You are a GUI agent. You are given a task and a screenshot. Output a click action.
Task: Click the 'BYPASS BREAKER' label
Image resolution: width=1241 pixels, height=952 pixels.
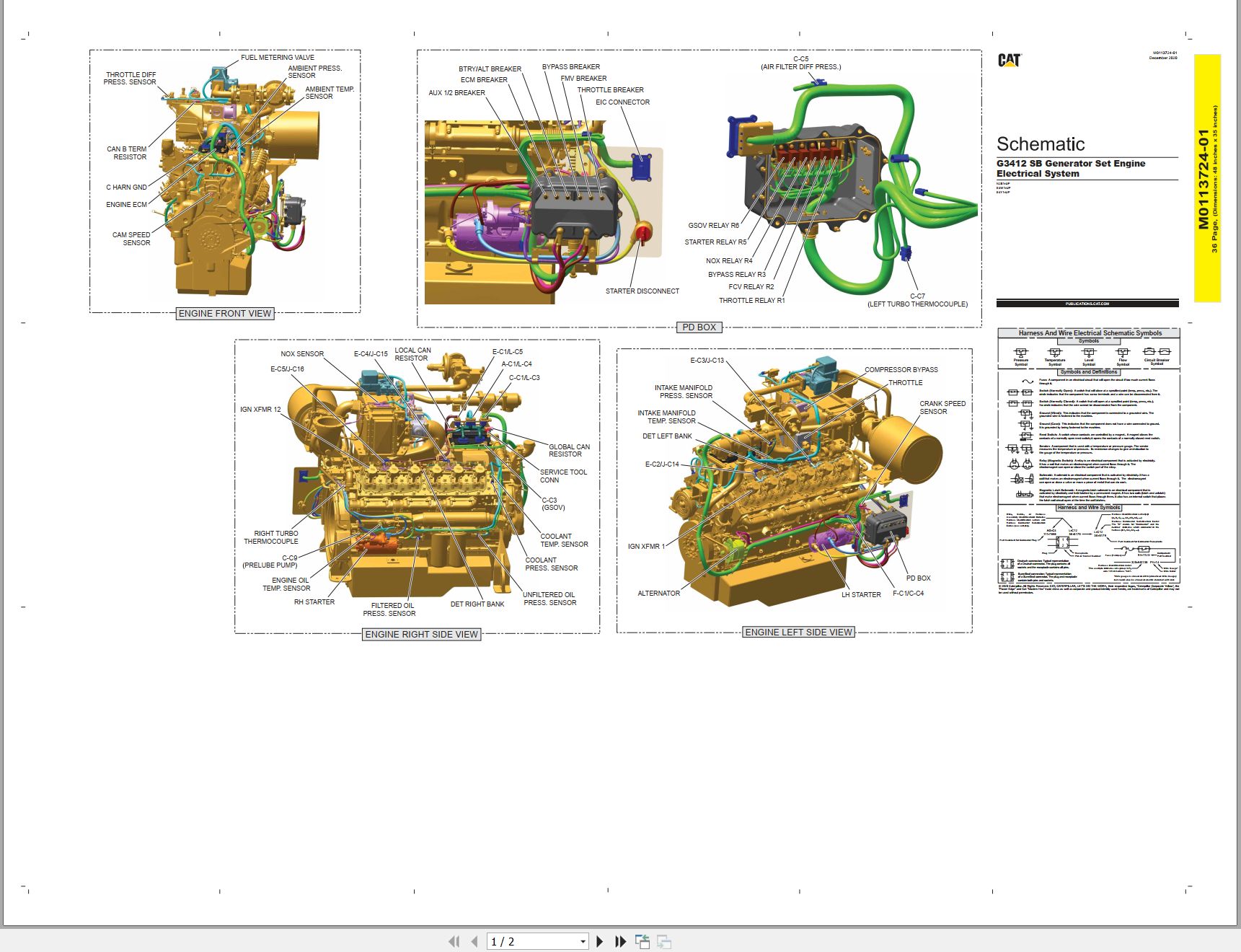[571, 67]
